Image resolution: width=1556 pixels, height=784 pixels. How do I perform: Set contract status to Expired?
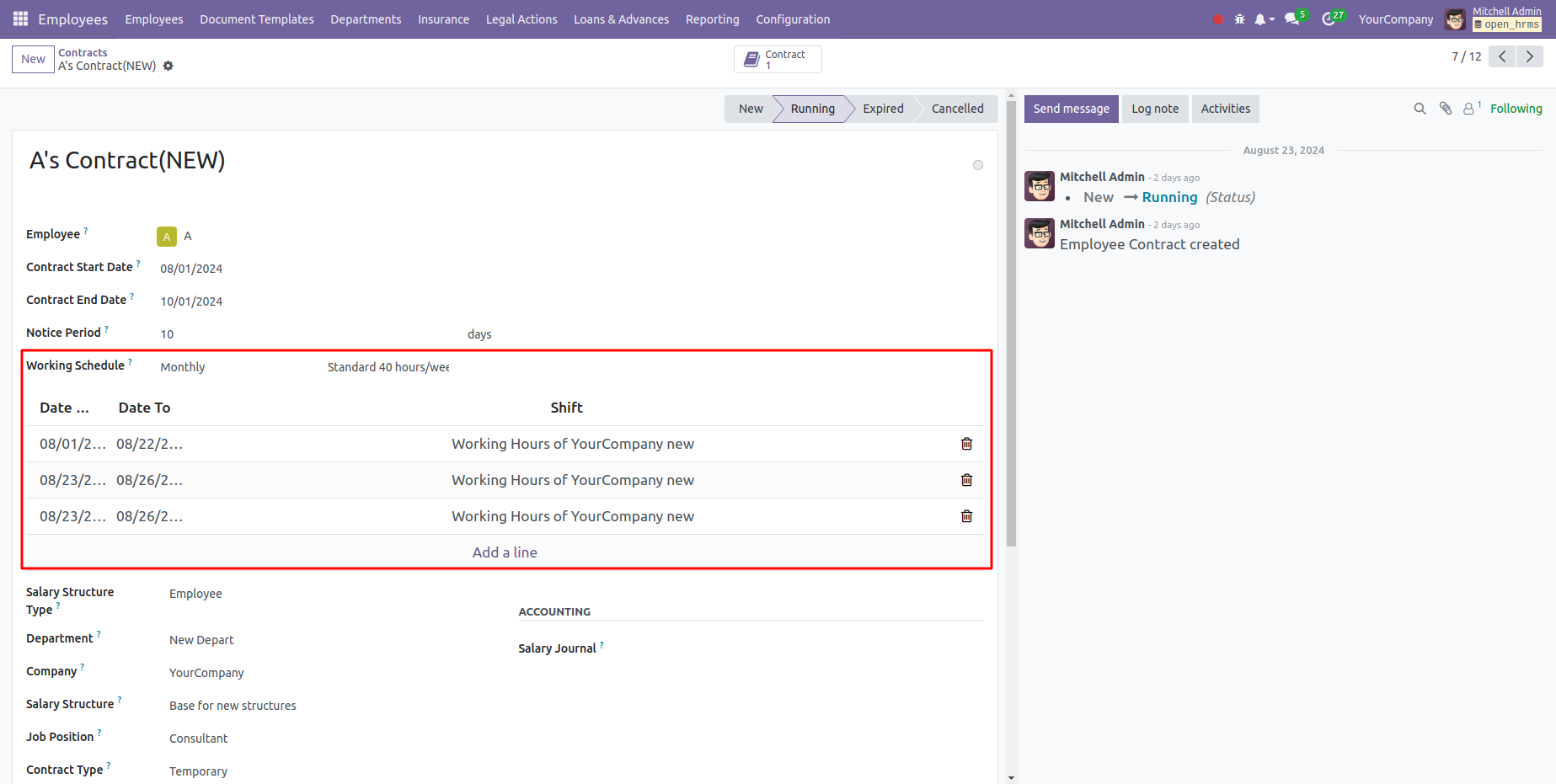coord(882,109)
